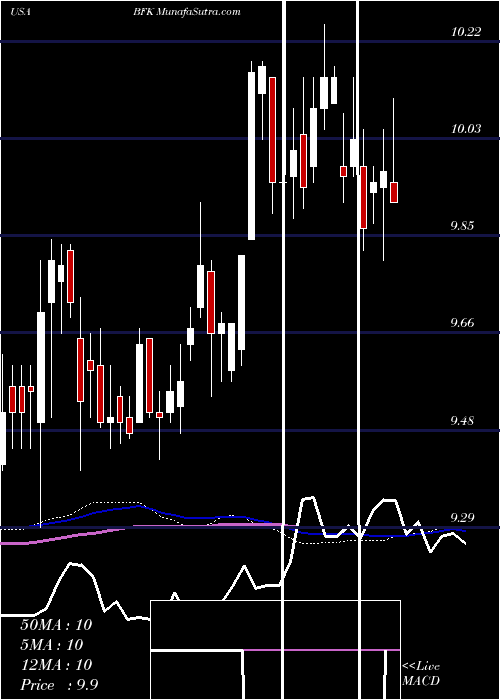Screen dimensions: 500x700
Task: Click the <<Live MACD label
Action: pos(421,673)
